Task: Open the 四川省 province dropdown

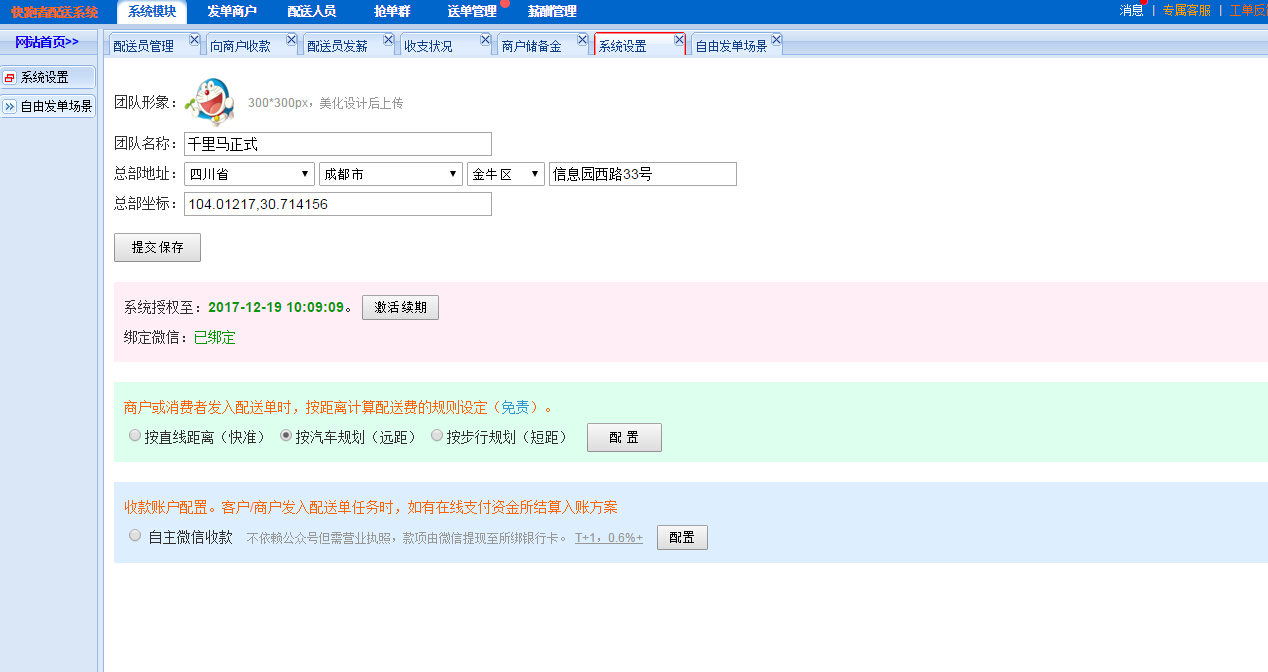Action: point(249,174)
